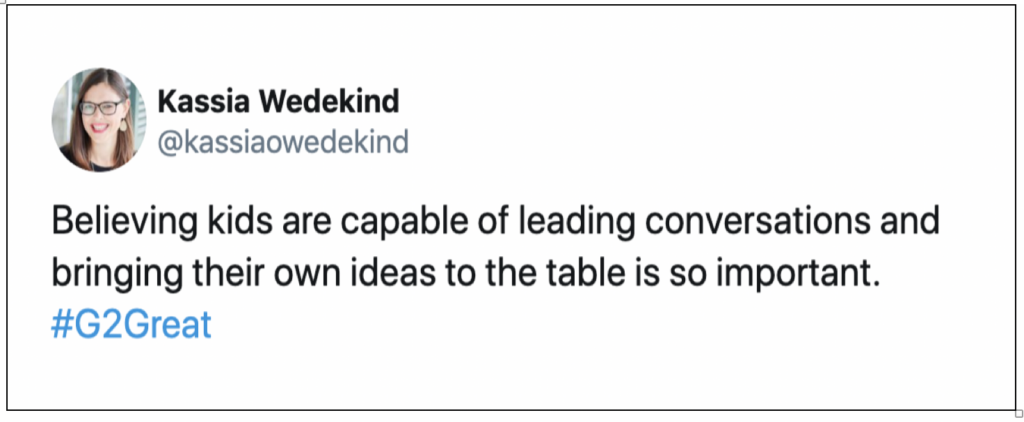Image resolution: width=1024 pixels, height=422 pixels.
Task: Click the @kassiaowedekind handle
Action: point(283,142)
